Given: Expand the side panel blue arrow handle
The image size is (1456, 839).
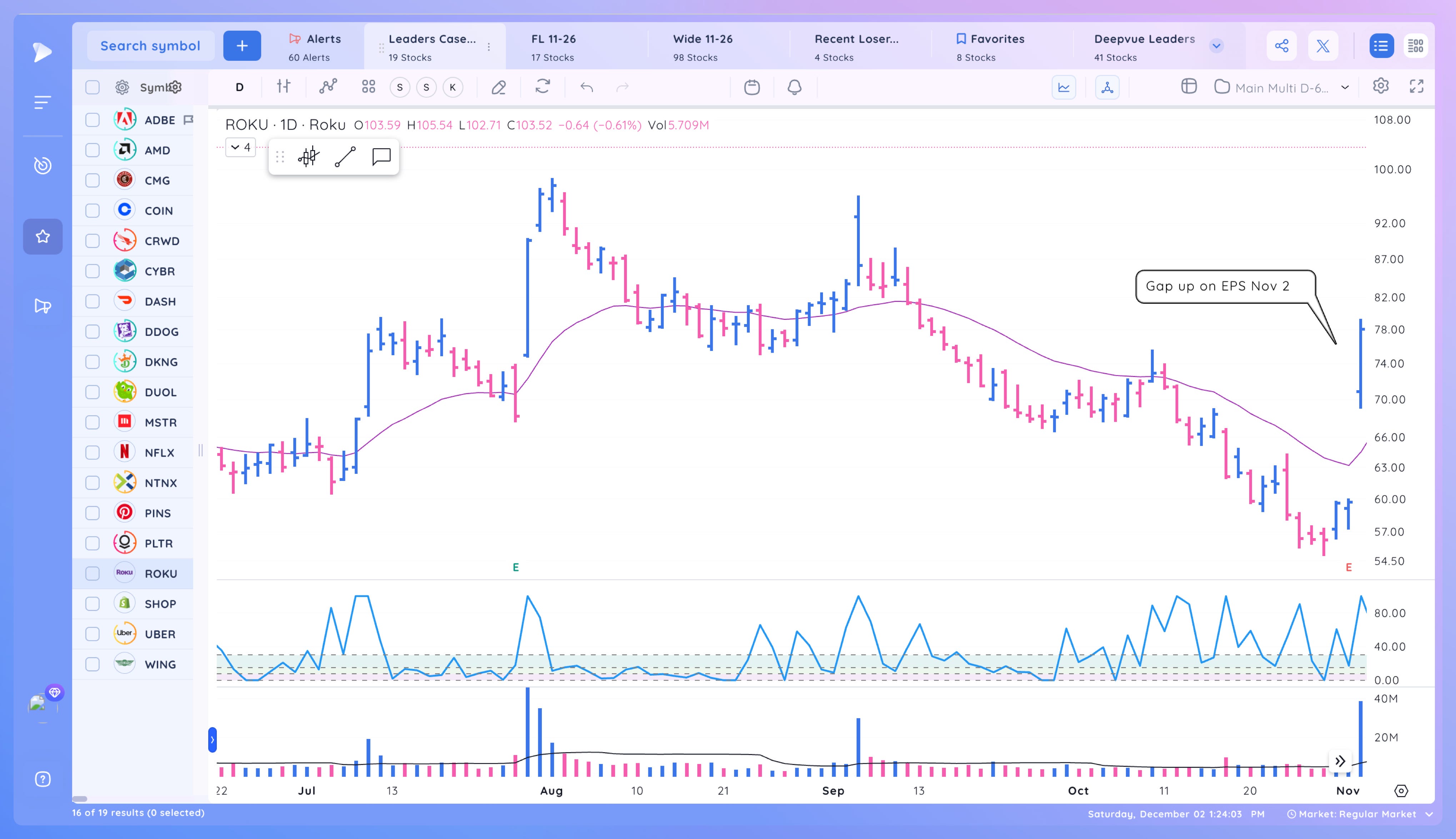Looking at the screenshot, I should (212, 740).
